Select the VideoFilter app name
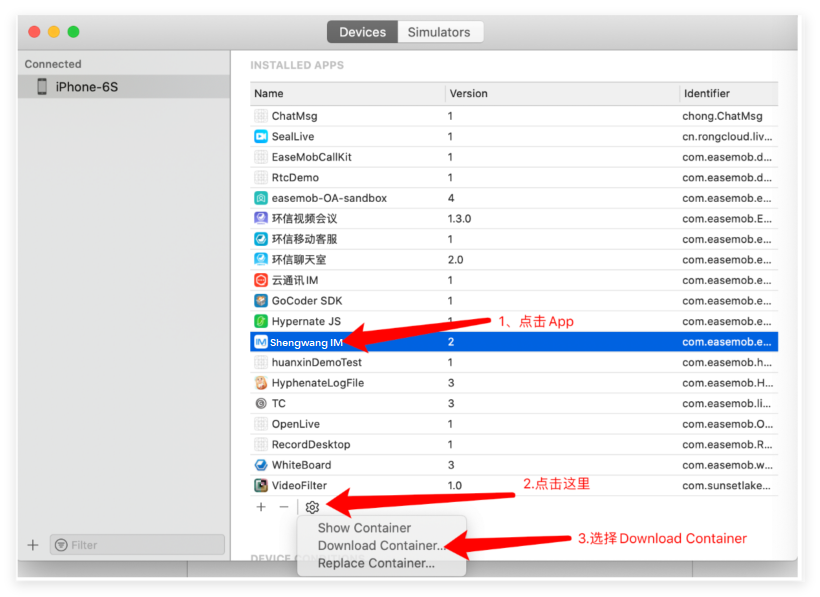 (x=299, y=485)
